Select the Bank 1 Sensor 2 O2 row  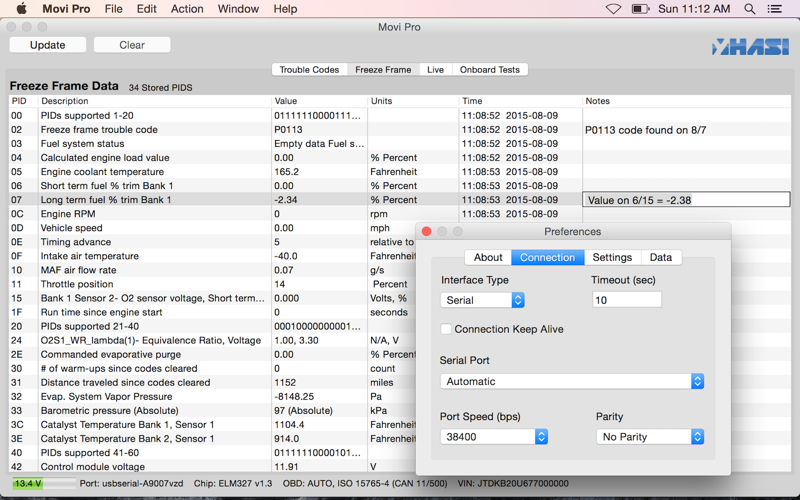point(212,298)
